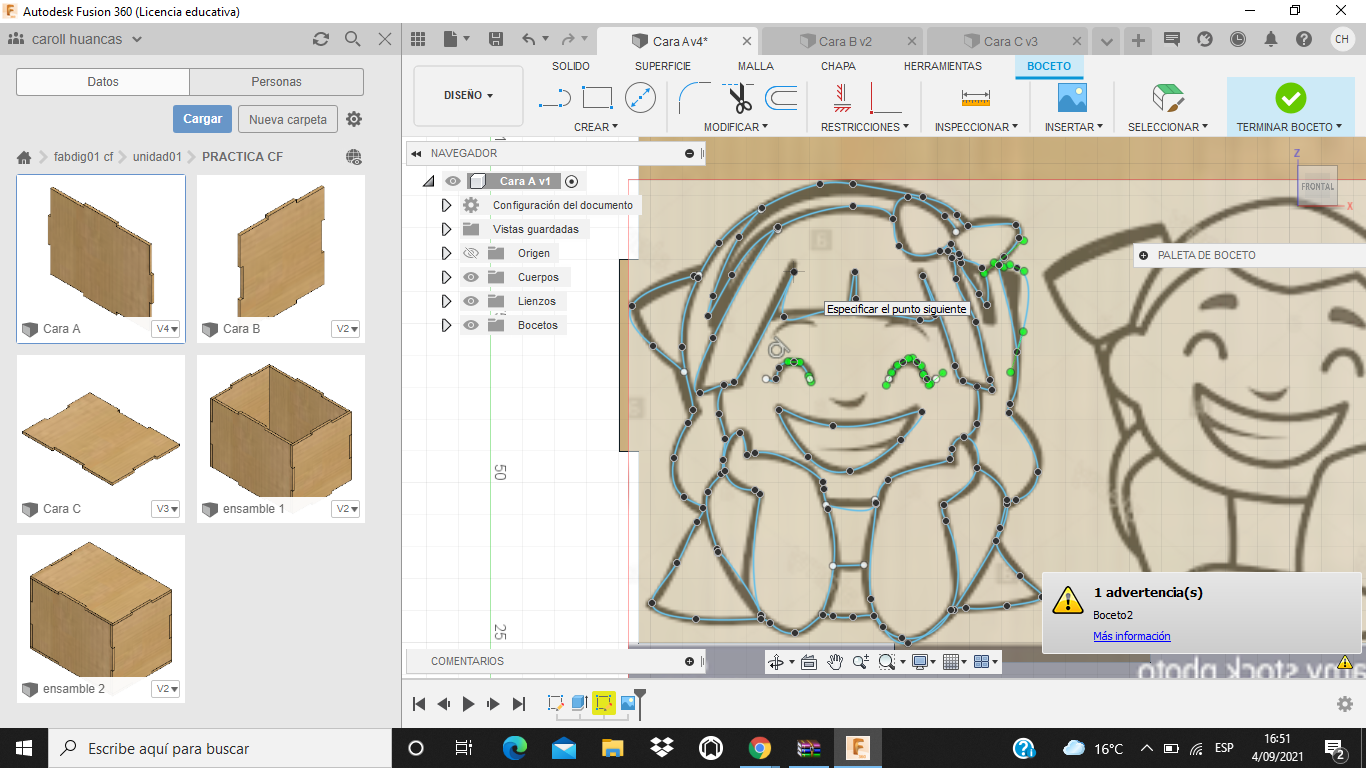The height and width of the screenshot is (768, 1366).
Task: Open the job status clock icon
Action: coord(1238,39)
